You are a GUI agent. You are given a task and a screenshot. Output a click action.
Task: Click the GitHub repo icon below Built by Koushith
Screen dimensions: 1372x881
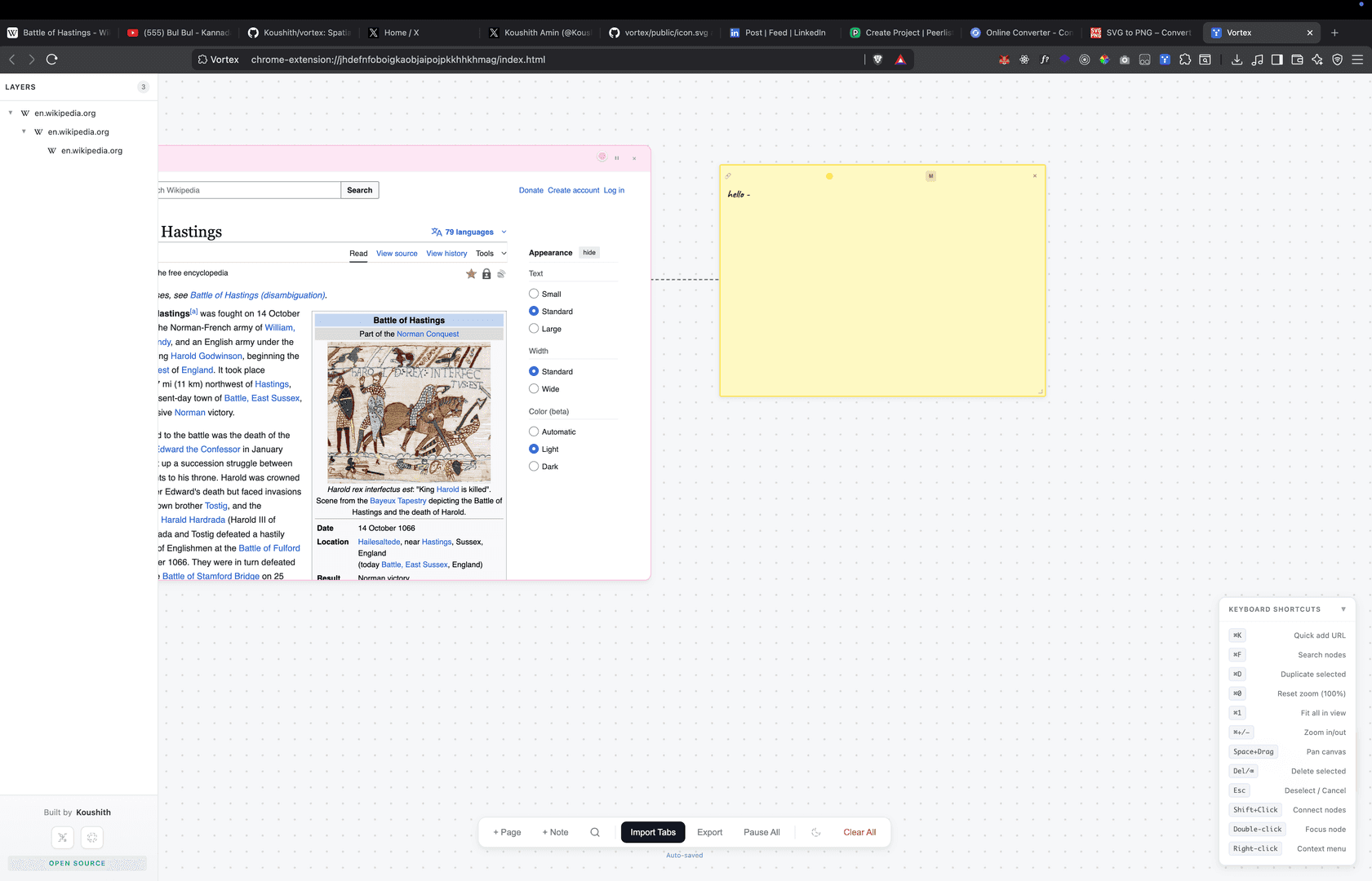point(91,838)
